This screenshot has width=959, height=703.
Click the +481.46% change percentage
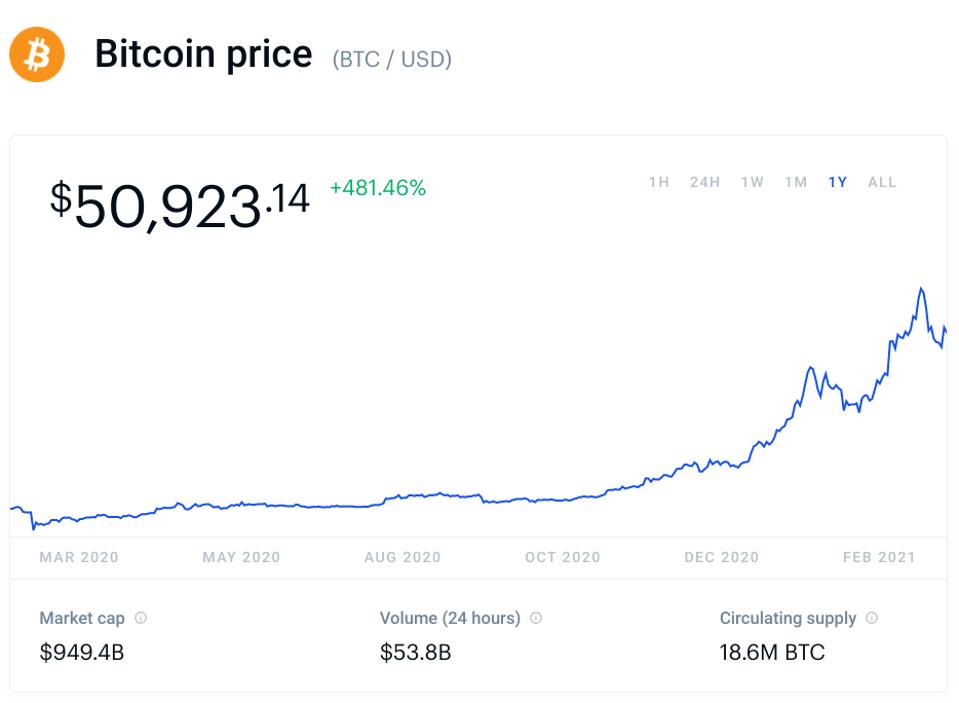378,188
